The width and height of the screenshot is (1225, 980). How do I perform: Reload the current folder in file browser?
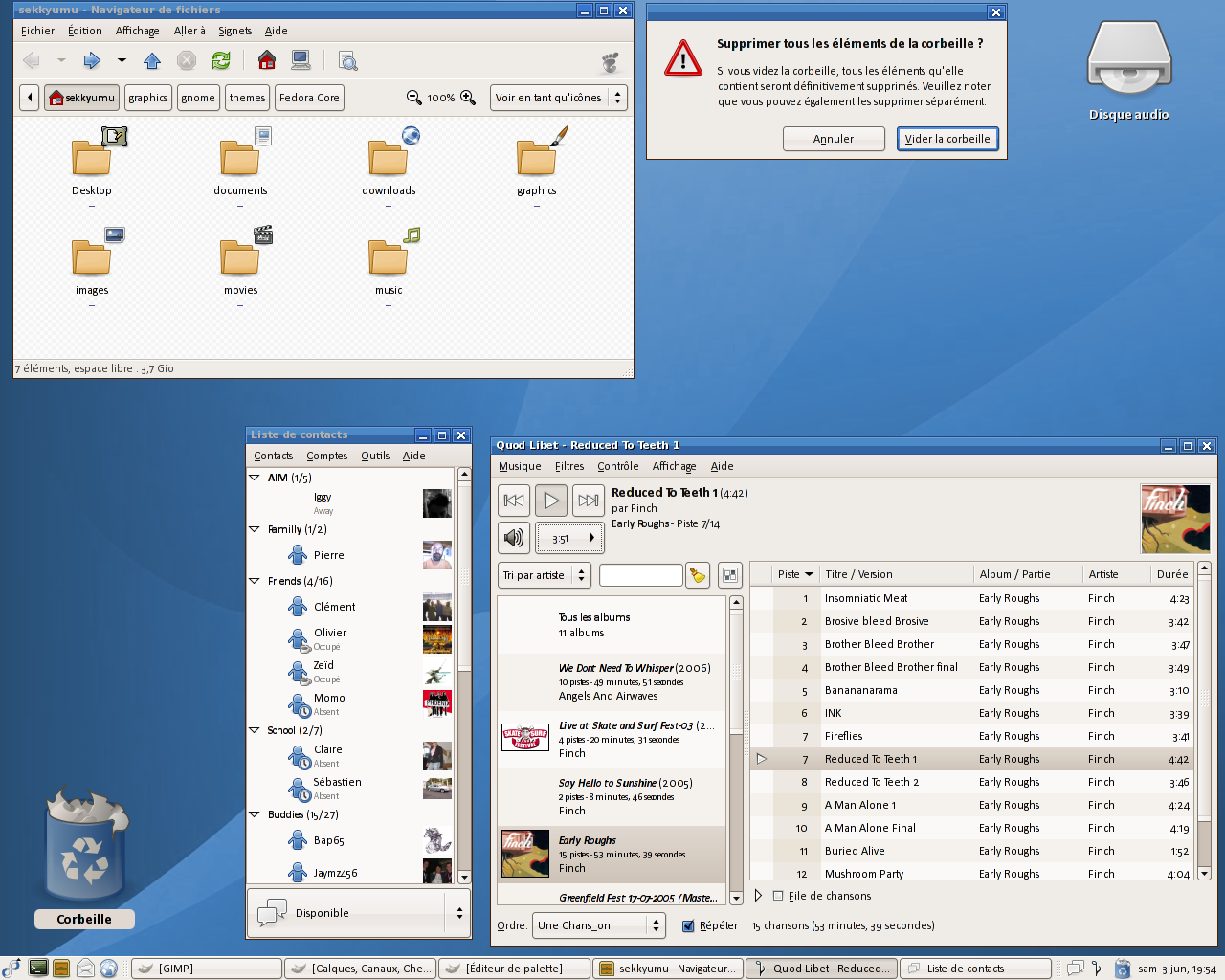tap(221, 61)
